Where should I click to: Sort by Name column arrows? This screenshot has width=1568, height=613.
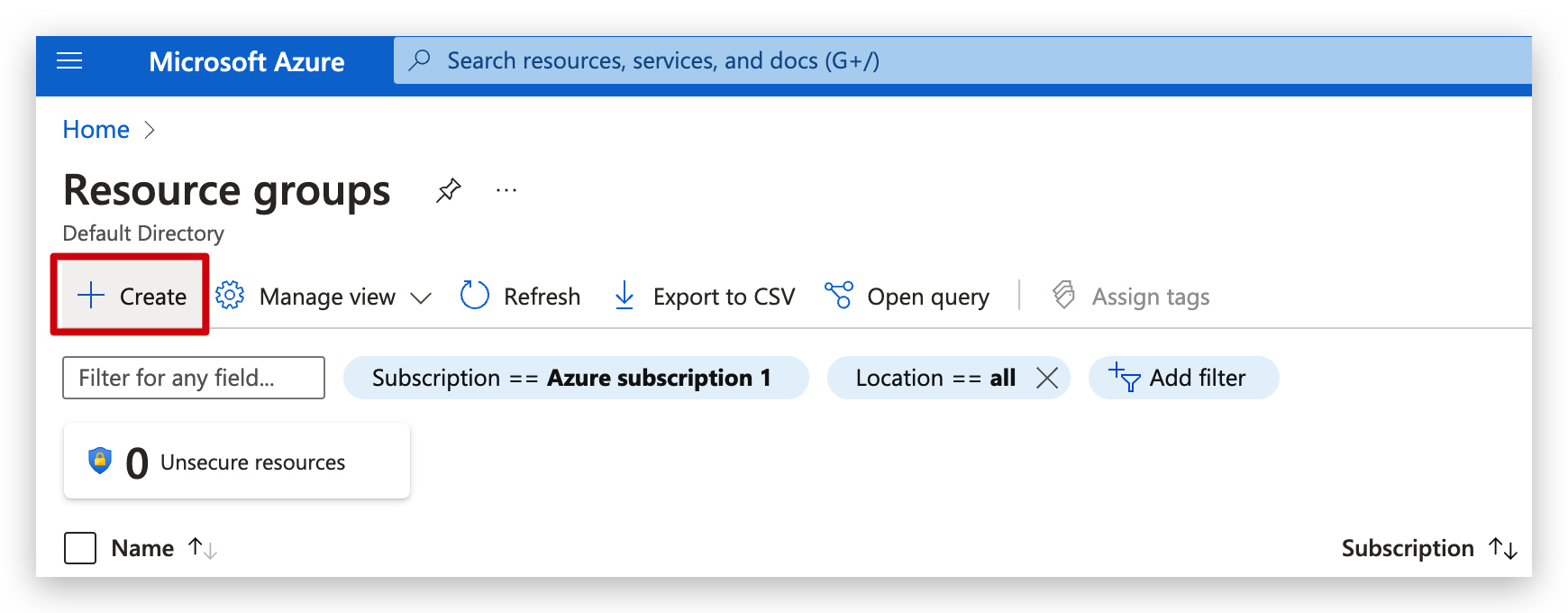203,548
